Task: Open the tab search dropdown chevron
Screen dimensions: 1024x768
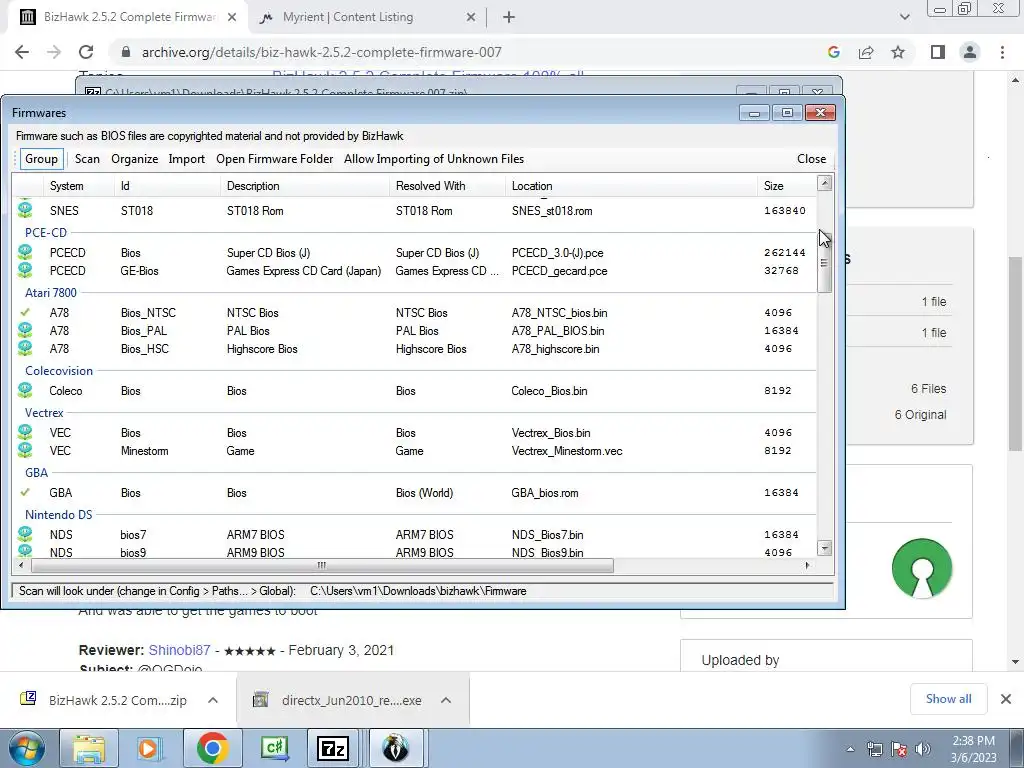Action: (x=904, y=18)
